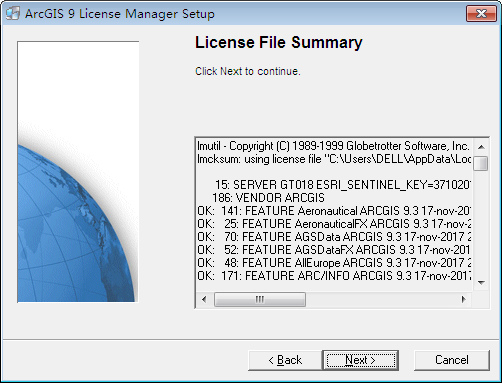Click the FEATURE Aeronautical ARCGIS 9.3 line
This screenshot has height=383, width=502.
pyautogui.click(x=334, y=211)
